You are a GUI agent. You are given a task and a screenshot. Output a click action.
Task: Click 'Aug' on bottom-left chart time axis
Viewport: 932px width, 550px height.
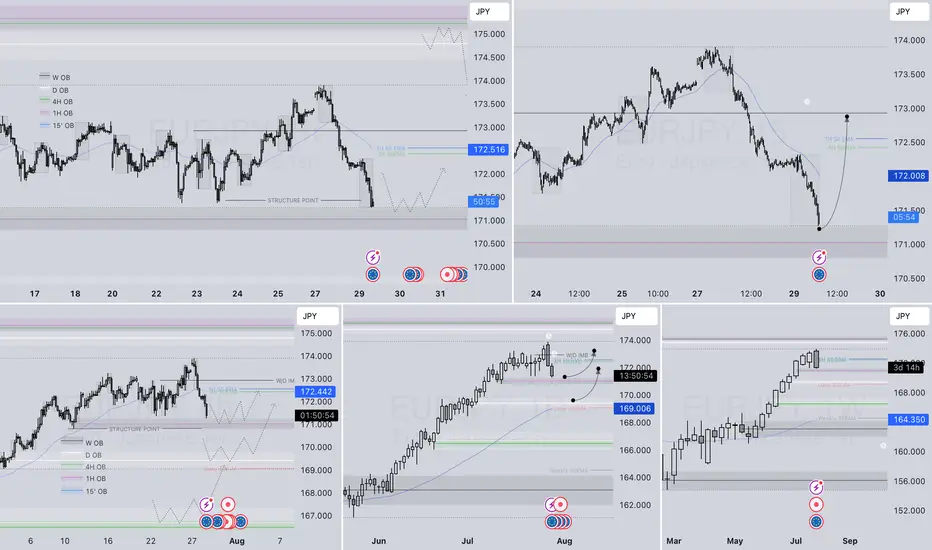[x=237, y=540]
